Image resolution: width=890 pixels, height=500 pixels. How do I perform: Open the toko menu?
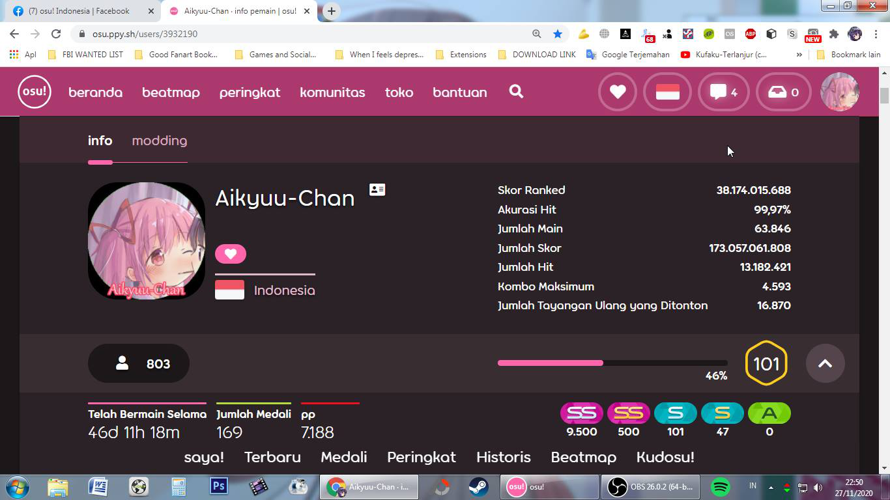399,92
